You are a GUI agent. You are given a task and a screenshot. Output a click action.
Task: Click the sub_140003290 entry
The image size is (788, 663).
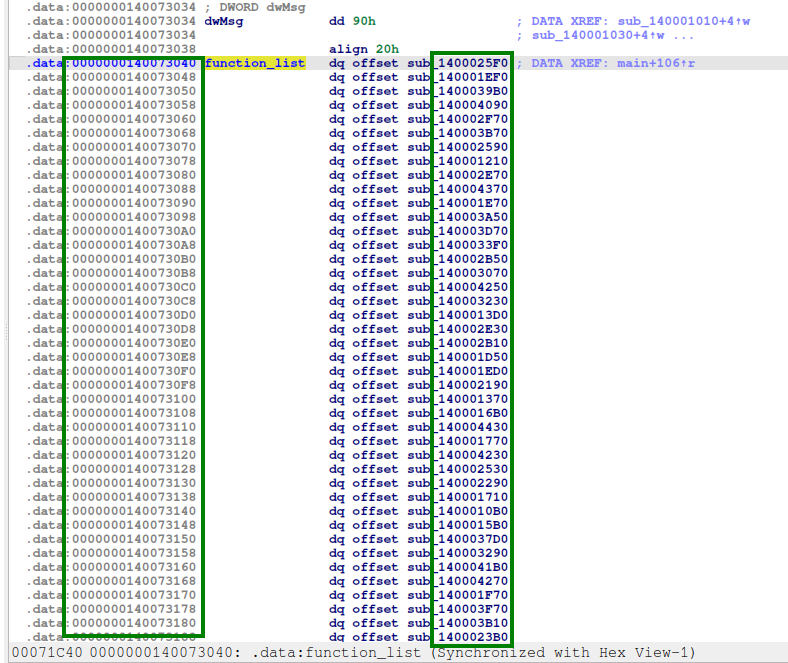458,553
